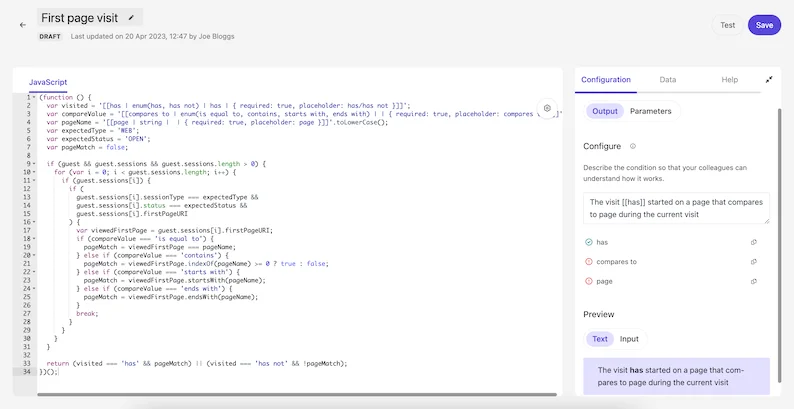Image resolution: width=794 pixels, height=409 pixels.
Task: Fold the 'is equal to' branch at line 18
Action: [x=34, y=238]
